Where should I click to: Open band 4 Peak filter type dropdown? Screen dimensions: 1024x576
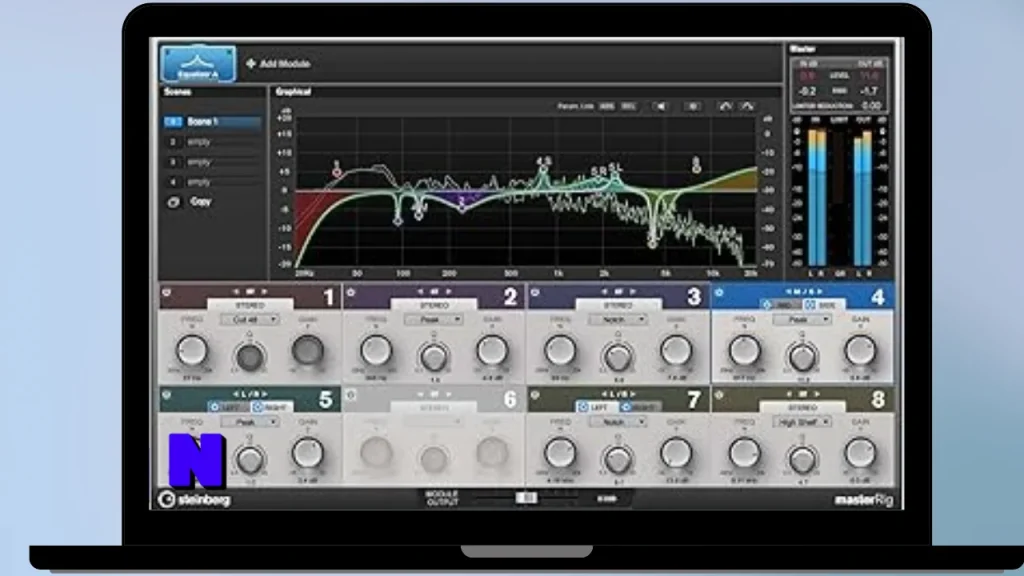coord(802,319)
